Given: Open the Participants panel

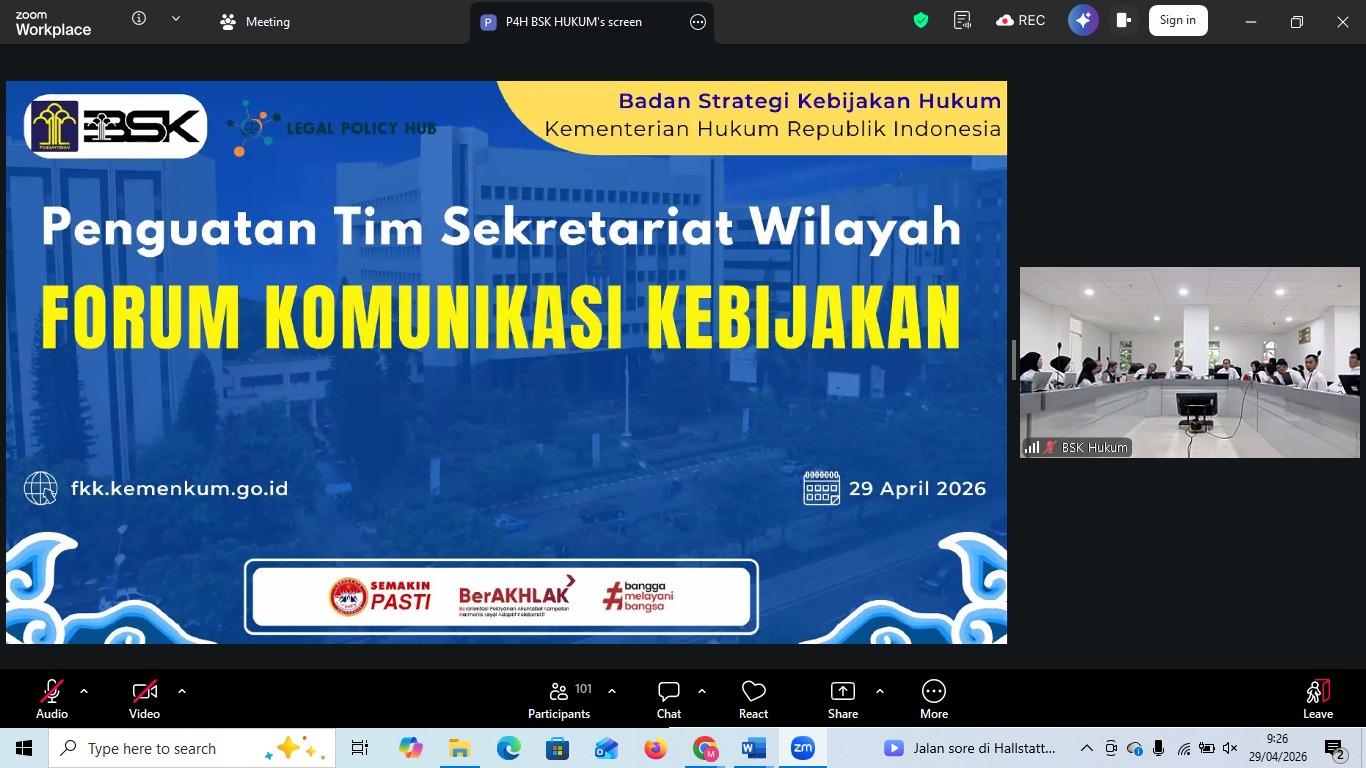Looking at the screenshot, I should [559, 698].
